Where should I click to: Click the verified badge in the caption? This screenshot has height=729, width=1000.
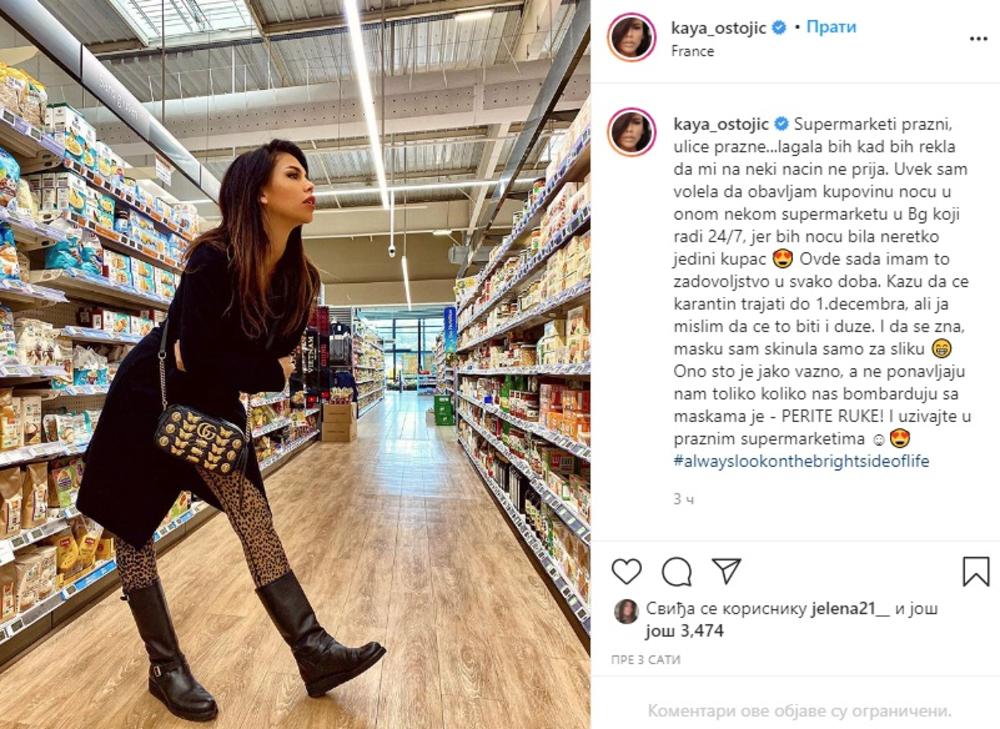tap(781, 123)
